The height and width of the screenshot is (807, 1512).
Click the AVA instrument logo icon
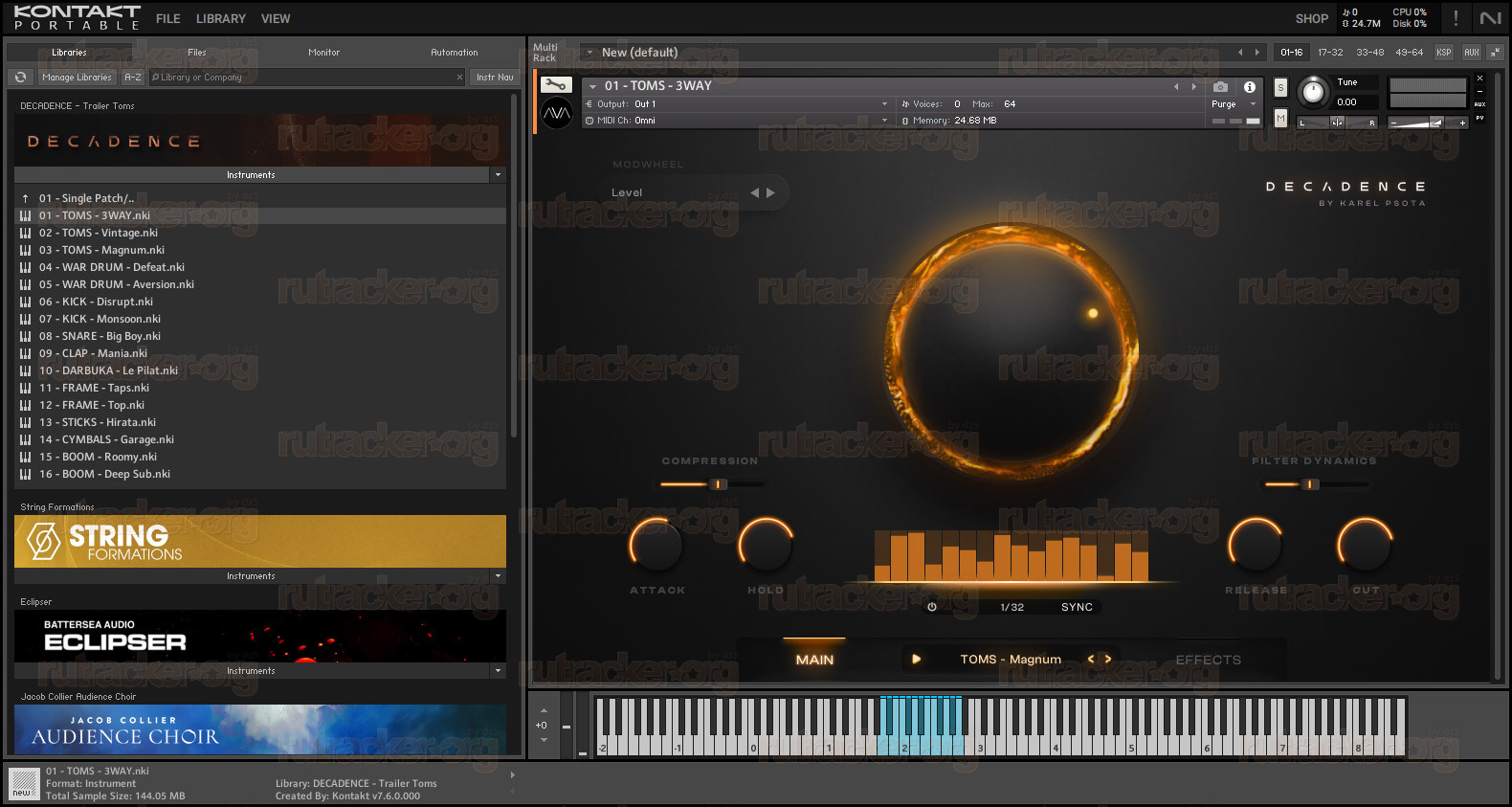(x=557, y=114)
